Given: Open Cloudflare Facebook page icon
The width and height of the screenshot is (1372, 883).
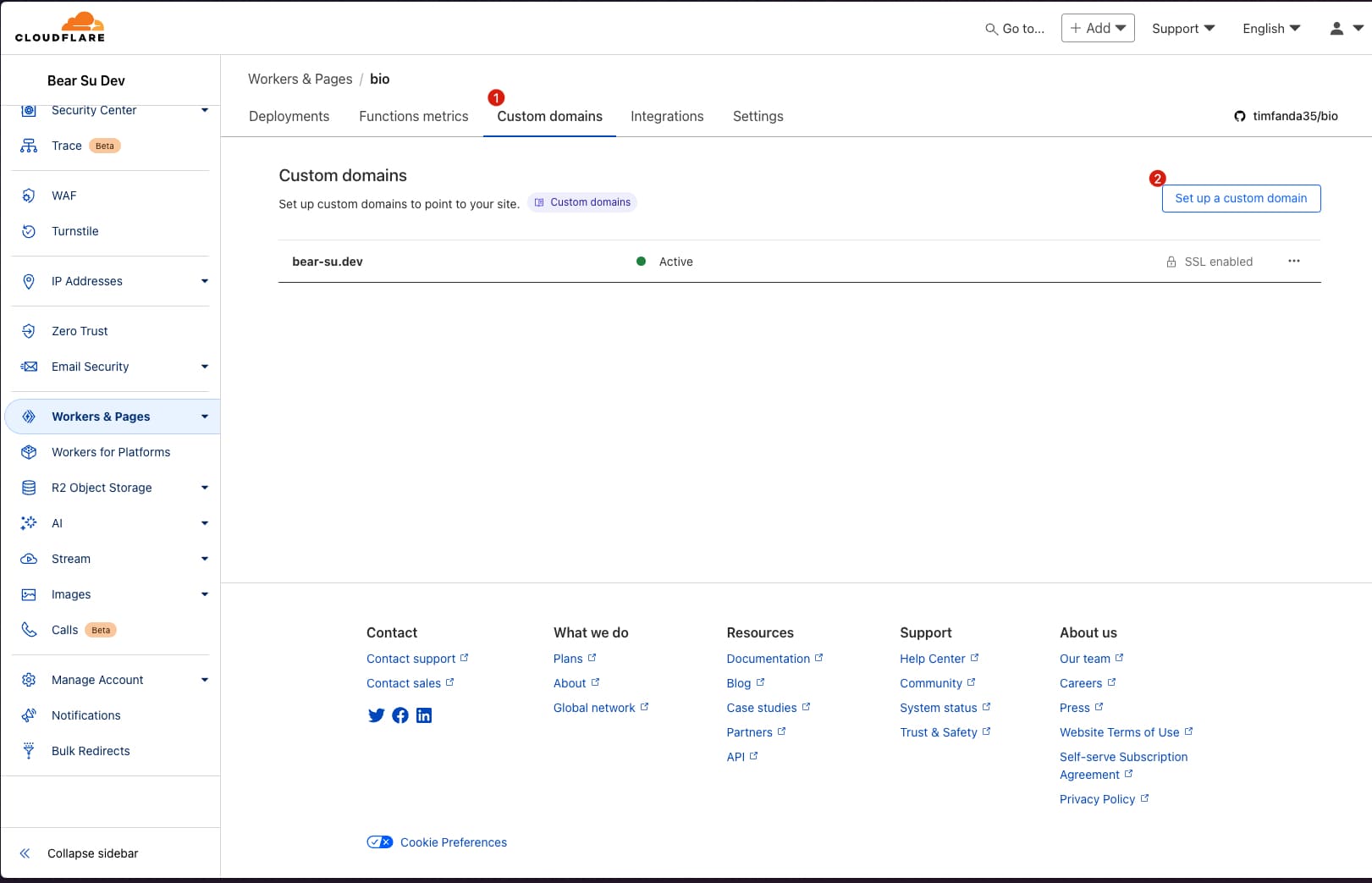Looking at the screenshot, I should tap(400, 715).
